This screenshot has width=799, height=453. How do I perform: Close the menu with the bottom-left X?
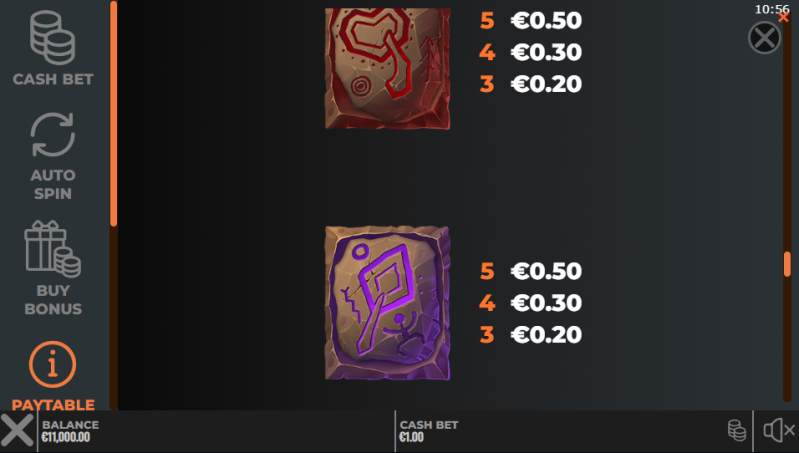(17, 431)
